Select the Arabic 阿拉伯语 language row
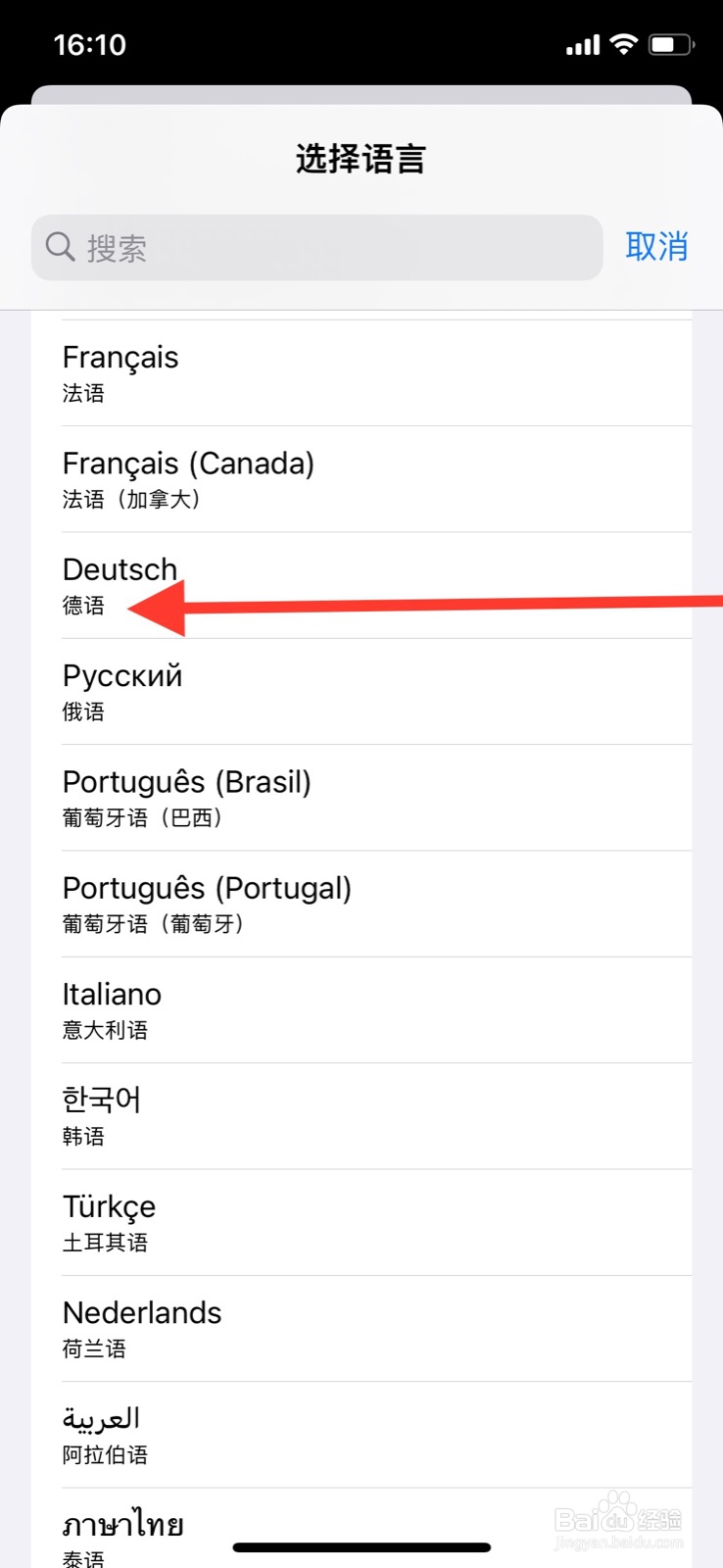The height and width of the screenshot is (1568, 723). click(376, 1435)
